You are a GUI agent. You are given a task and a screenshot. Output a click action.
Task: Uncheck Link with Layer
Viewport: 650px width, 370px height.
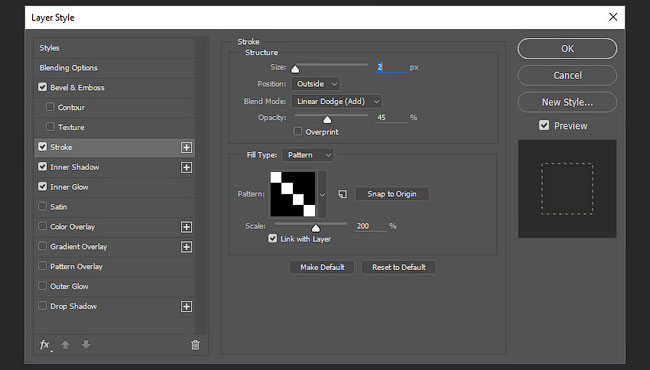point(272,238)
